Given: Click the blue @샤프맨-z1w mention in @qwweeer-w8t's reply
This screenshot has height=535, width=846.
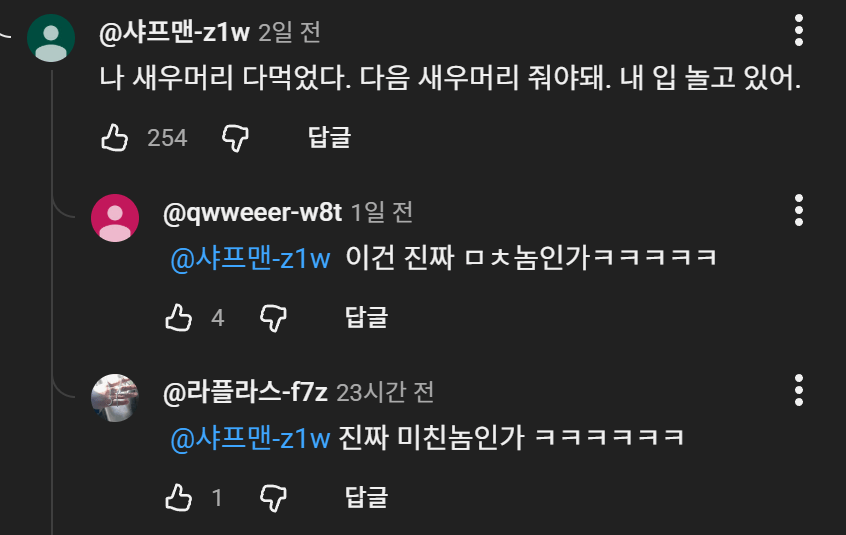Looking at the screenshot, I should (x=250, y=258).
